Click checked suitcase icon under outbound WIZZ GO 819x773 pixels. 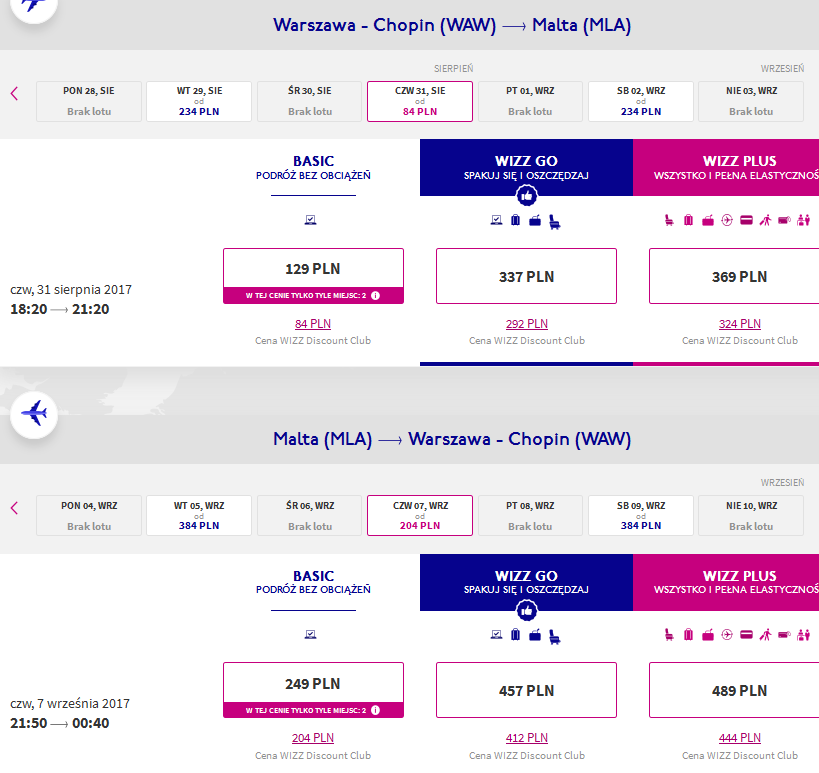point(516,220)
